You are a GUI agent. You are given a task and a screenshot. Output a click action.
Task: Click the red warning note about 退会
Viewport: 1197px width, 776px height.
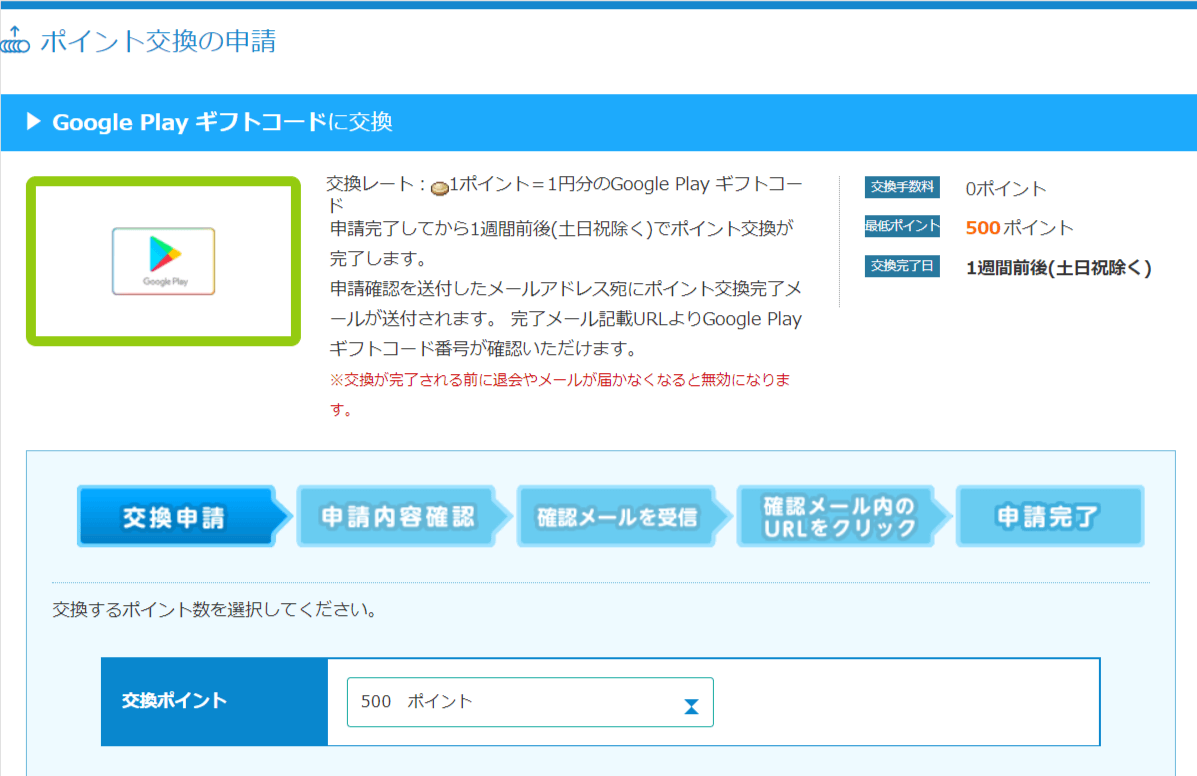tap(560, 394)
